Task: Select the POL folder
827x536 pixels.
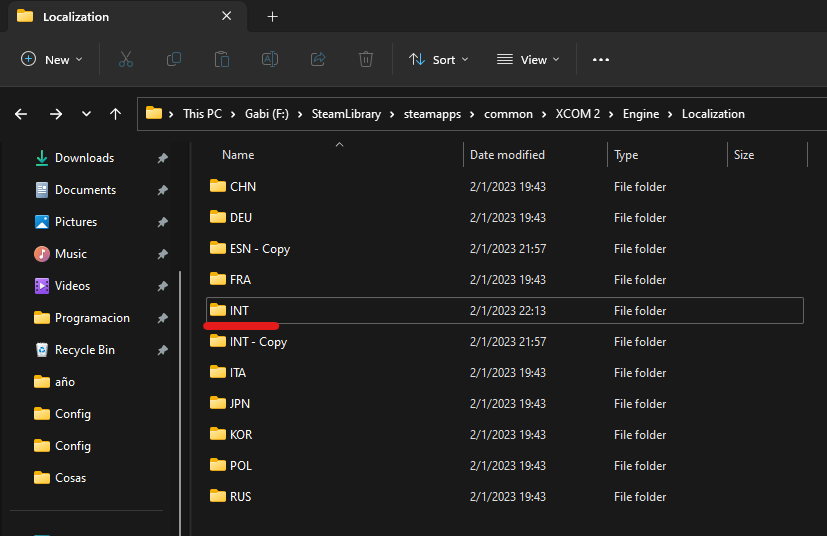Action: click(x=505, y=466)
